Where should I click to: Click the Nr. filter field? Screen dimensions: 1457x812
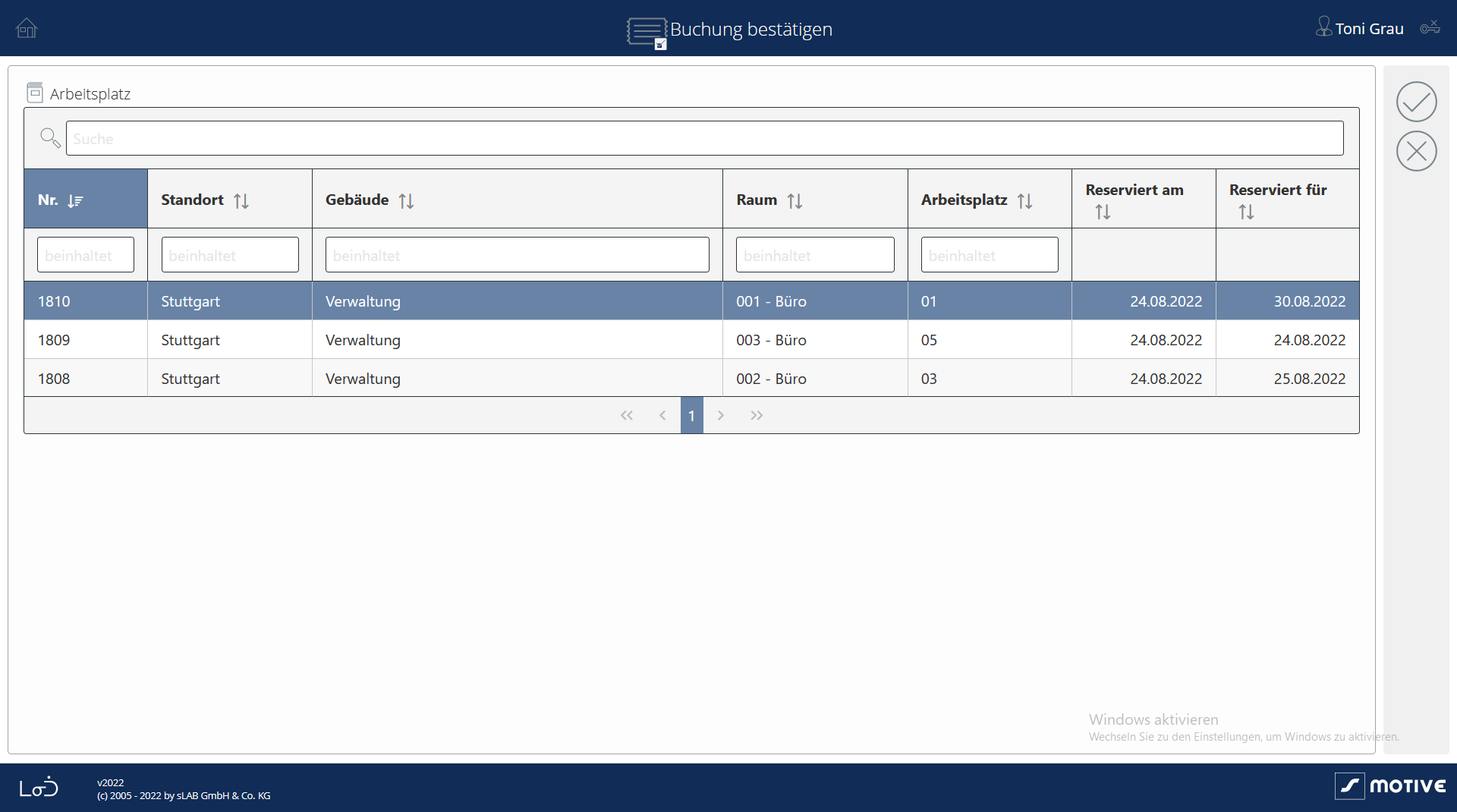[x=86, y=255]
